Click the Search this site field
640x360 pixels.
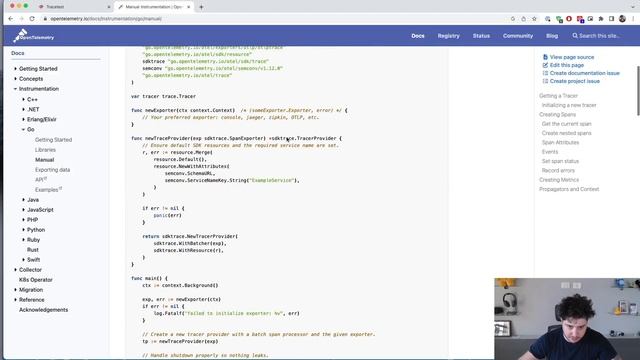point(596,36)
